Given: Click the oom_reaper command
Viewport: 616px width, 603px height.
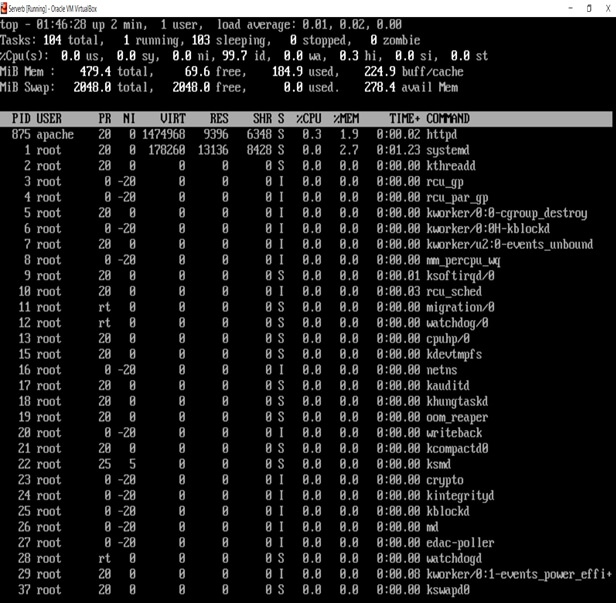Looking at the screenshot, I should point(457,418).
